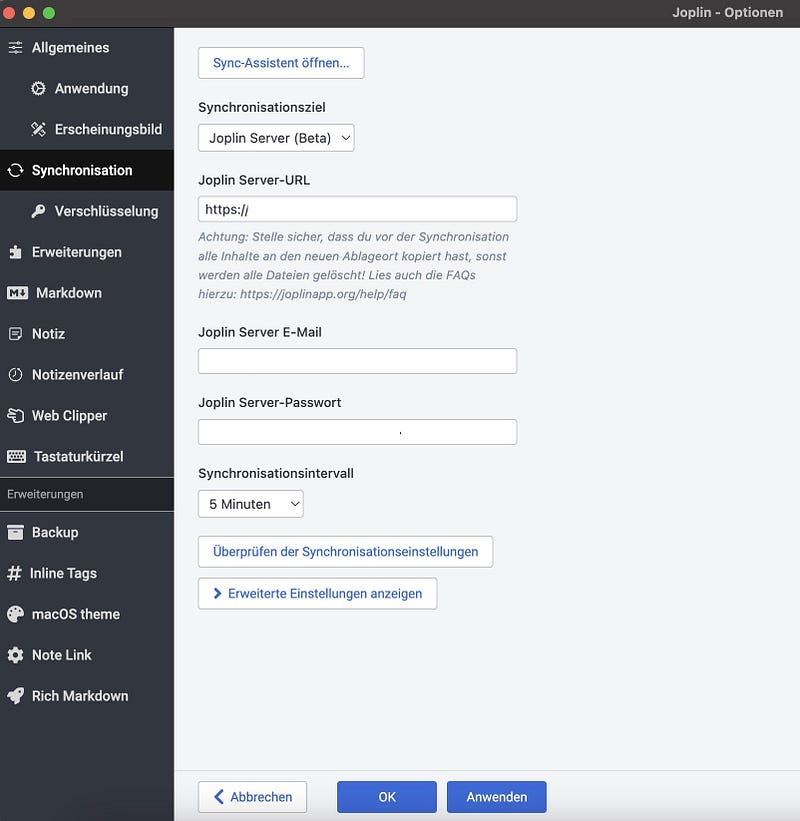Screen dimensions: 800x821
Task: Click the Erscheinungsbild design tools icon
Action: click(x=38, y=129)
